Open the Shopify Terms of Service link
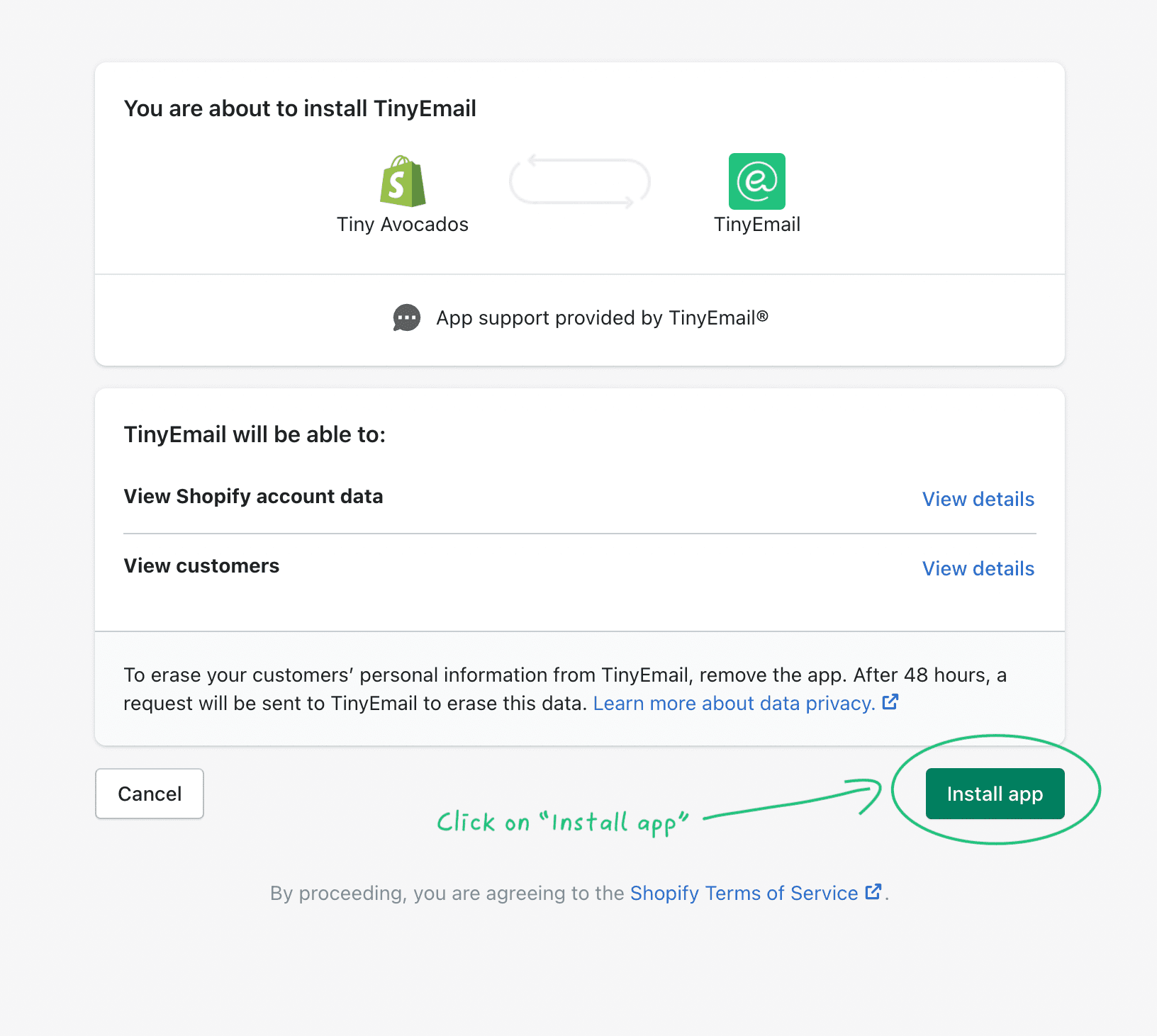The width and height of the screenshot is (1157, 1036). [x=744, y=893]
